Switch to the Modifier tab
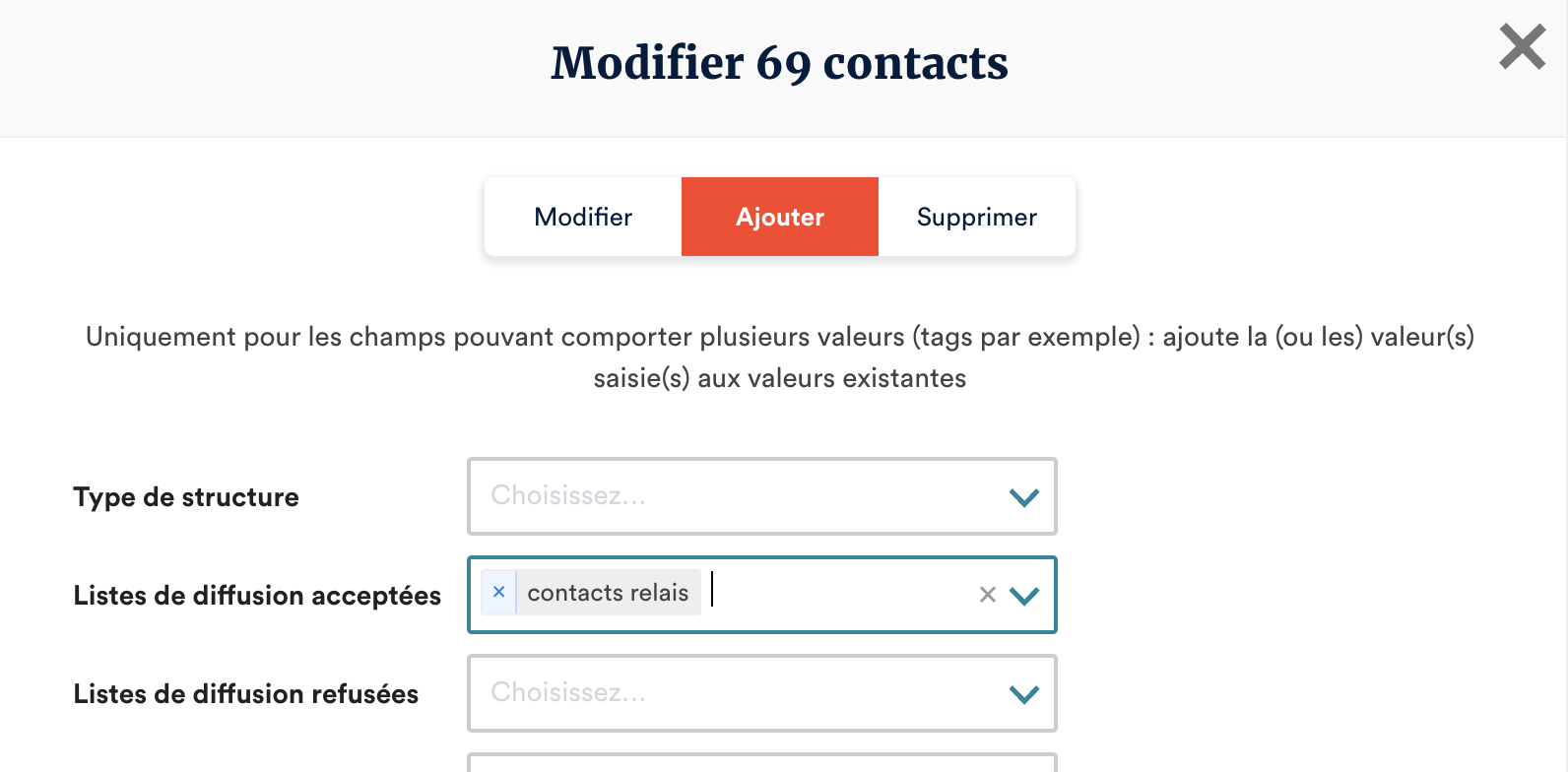The image size is (1568, 772). [x=583, y=217]
